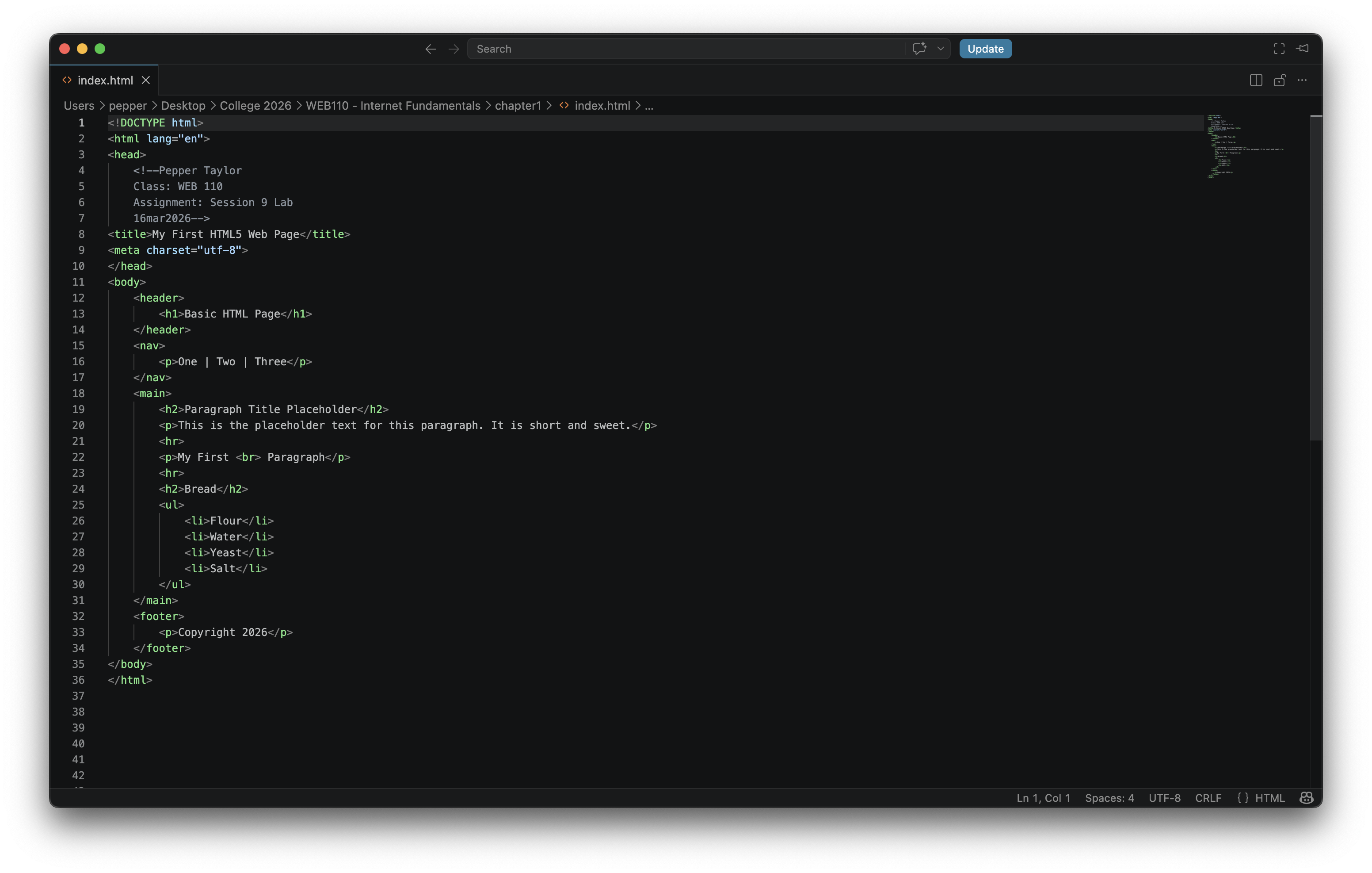The height and width of the screenshot is (873, 1372).
Task: Click the pin icon in title bar
Action: 1303,49
